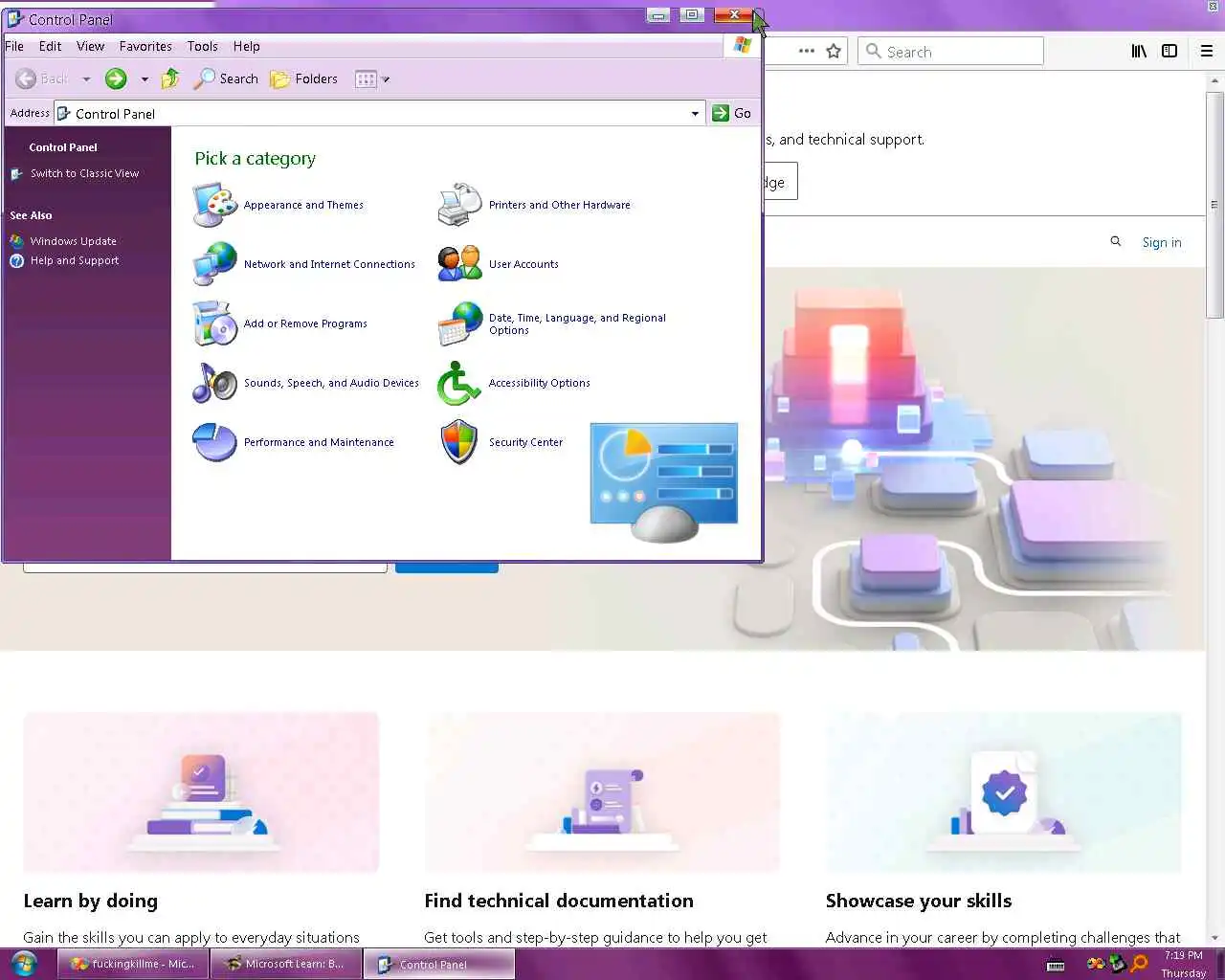The width and height of the screenshot is (1225, 980).
Task: Open the Start menu orb
Action: click(x=24, y=964)
